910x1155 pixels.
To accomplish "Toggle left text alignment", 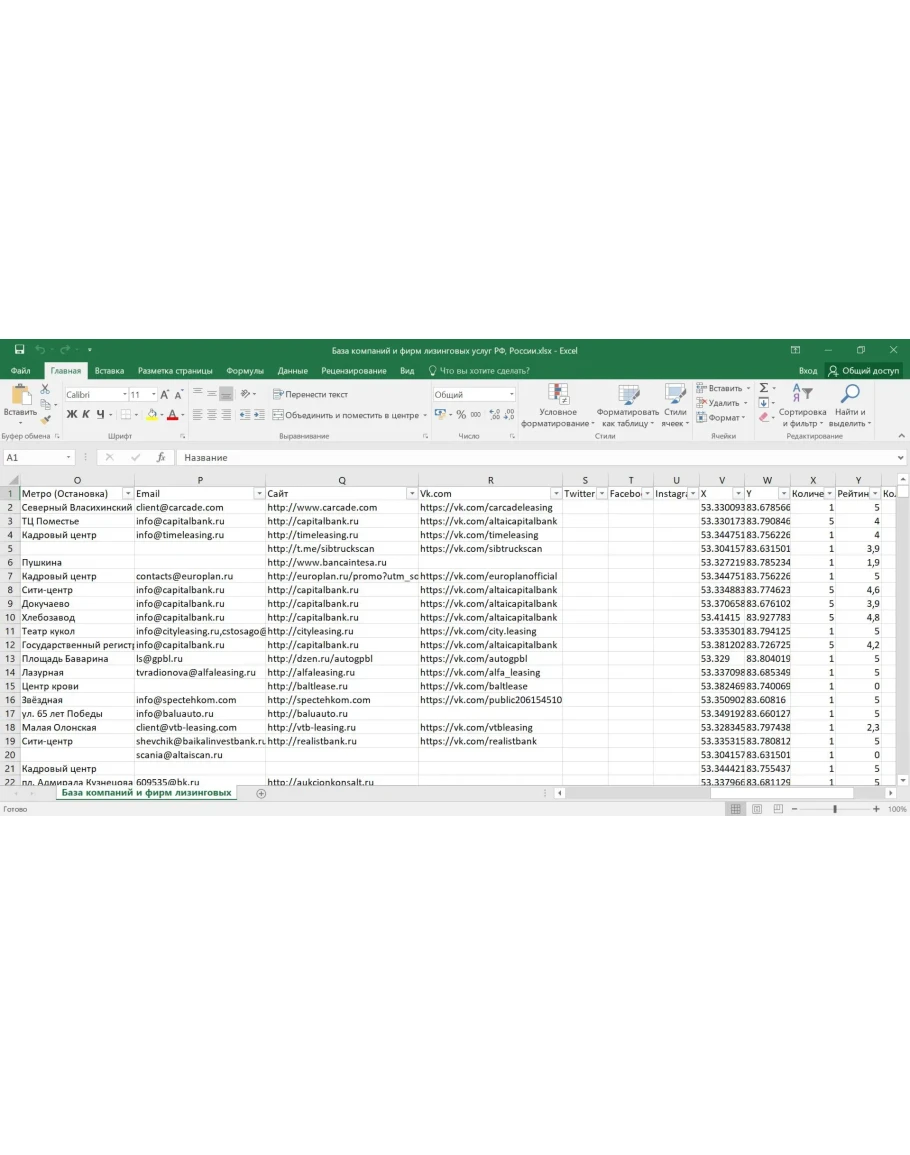I will (x=197, y=415).
